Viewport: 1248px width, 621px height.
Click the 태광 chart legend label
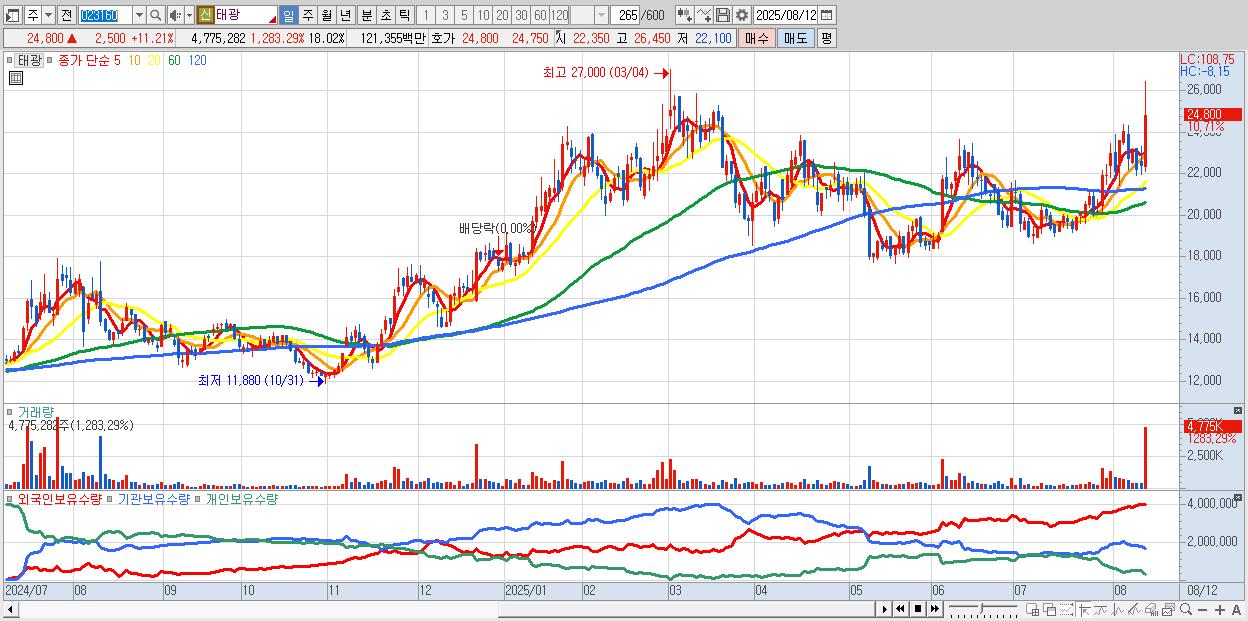29,60
